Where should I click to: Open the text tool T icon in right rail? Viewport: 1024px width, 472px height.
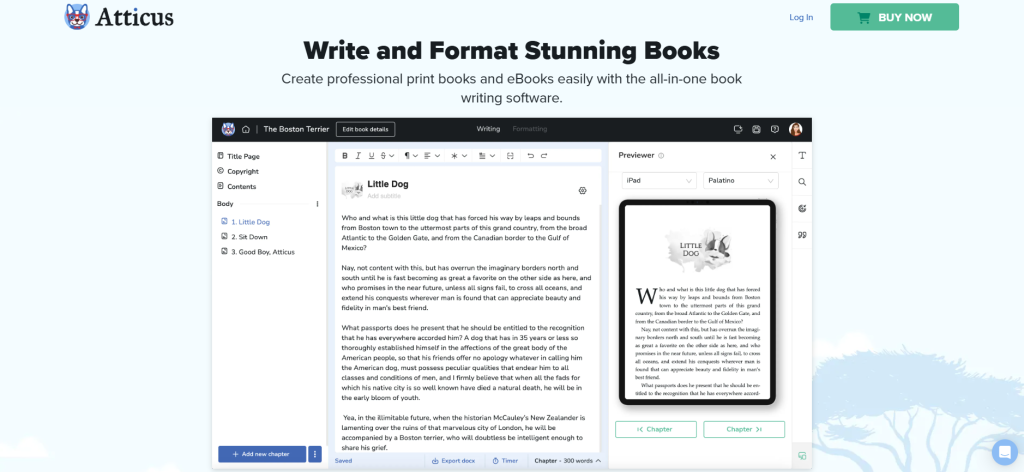(x=802, y=156)
